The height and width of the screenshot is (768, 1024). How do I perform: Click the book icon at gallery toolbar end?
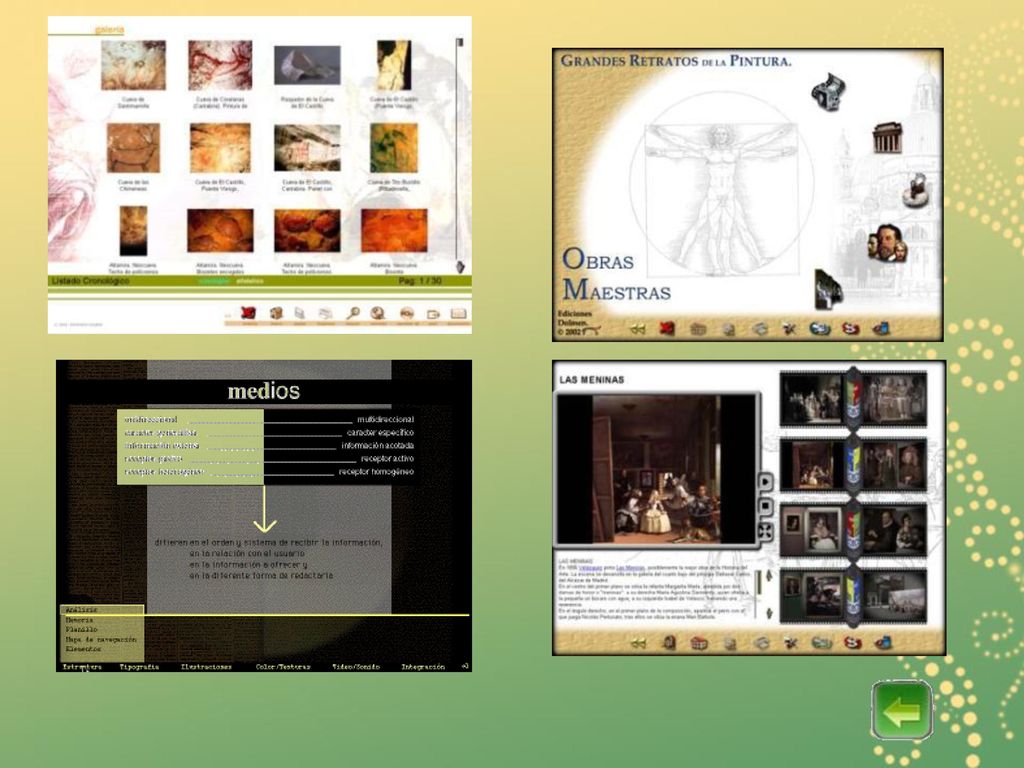coord(458,313)
